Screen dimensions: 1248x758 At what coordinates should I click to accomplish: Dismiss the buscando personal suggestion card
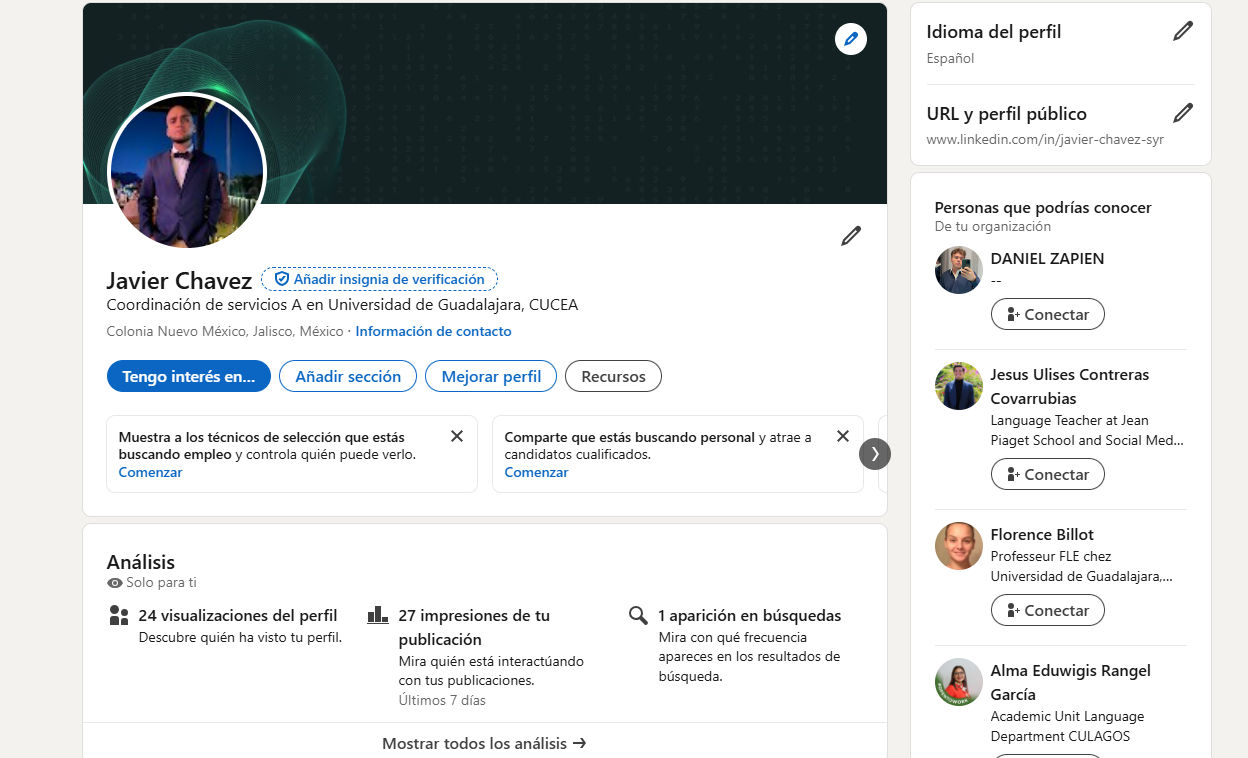(x=843, y=436)
